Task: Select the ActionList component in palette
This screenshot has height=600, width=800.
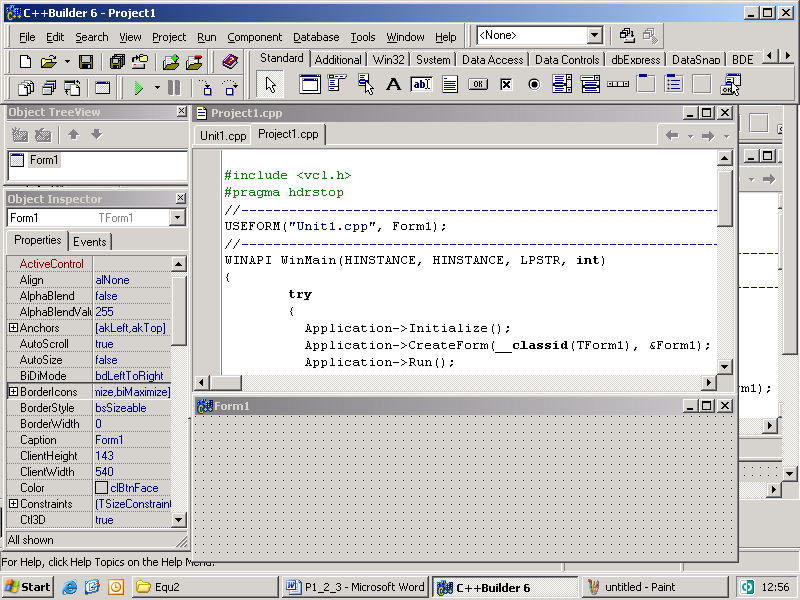Action: (x=731, y=84)
